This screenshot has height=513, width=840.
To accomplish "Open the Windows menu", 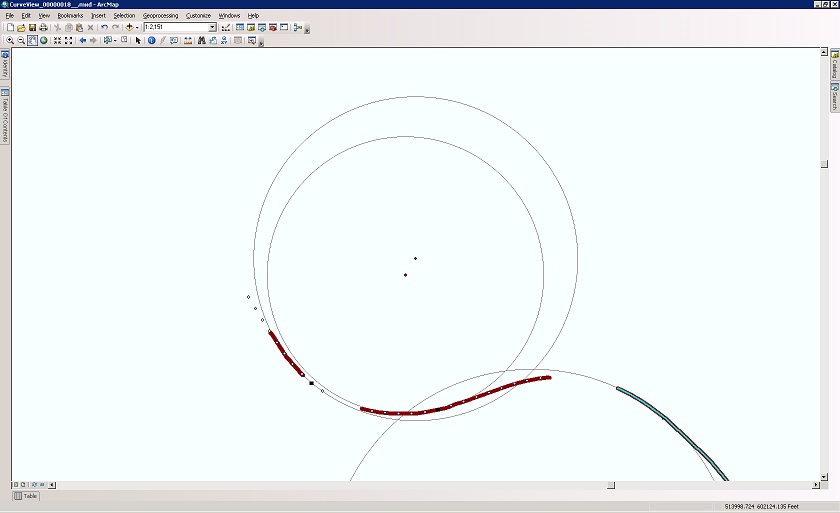I will (229, 16).
